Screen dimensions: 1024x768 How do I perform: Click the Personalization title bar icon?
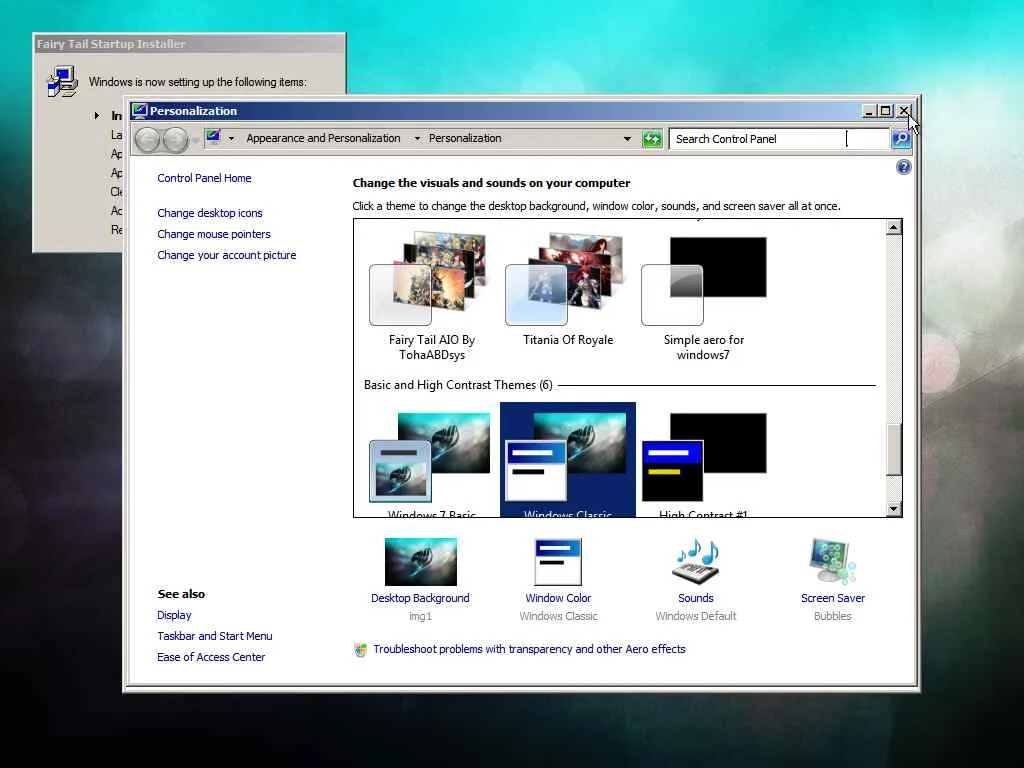click(140, 111)
